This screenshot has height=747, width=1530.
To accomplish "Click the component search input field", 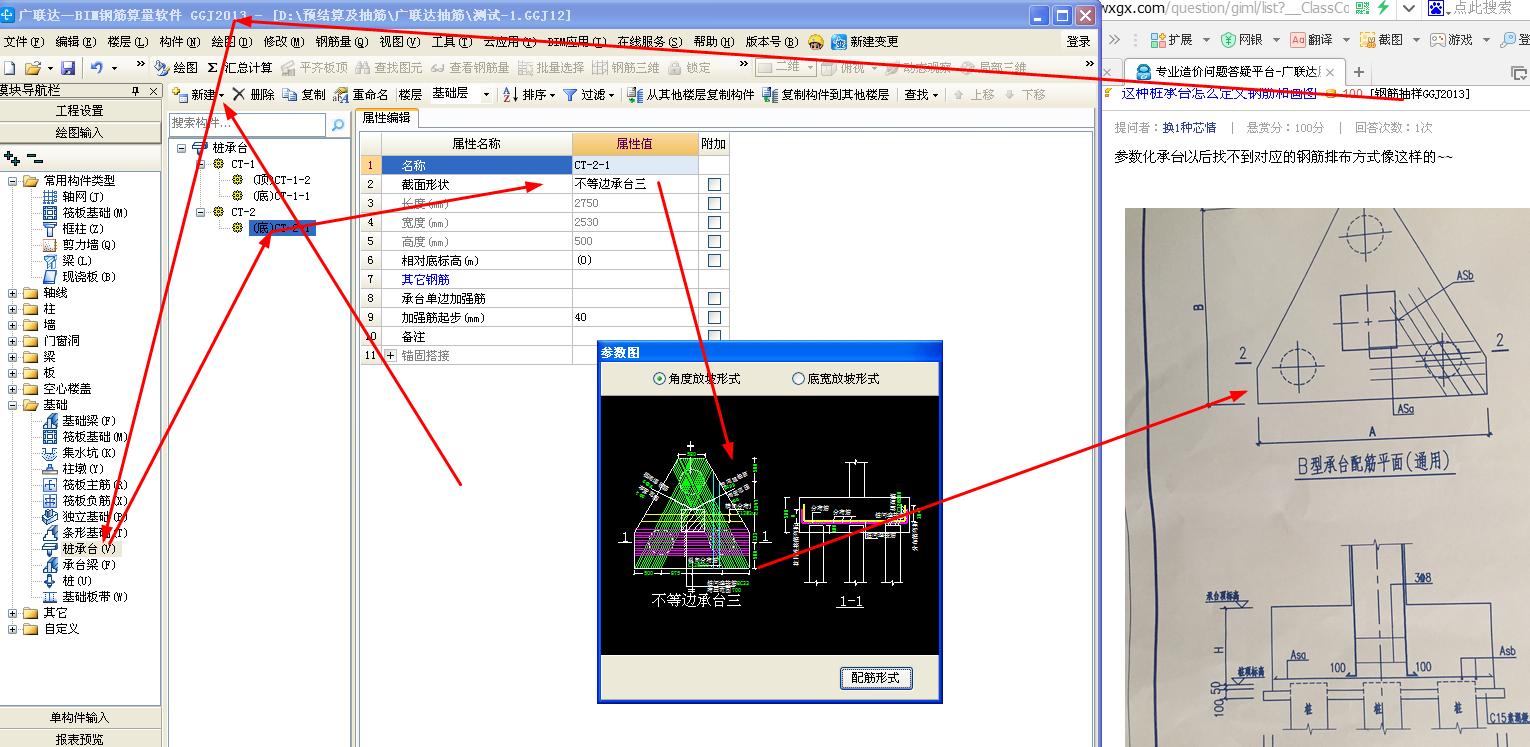I will pos(248,124).
